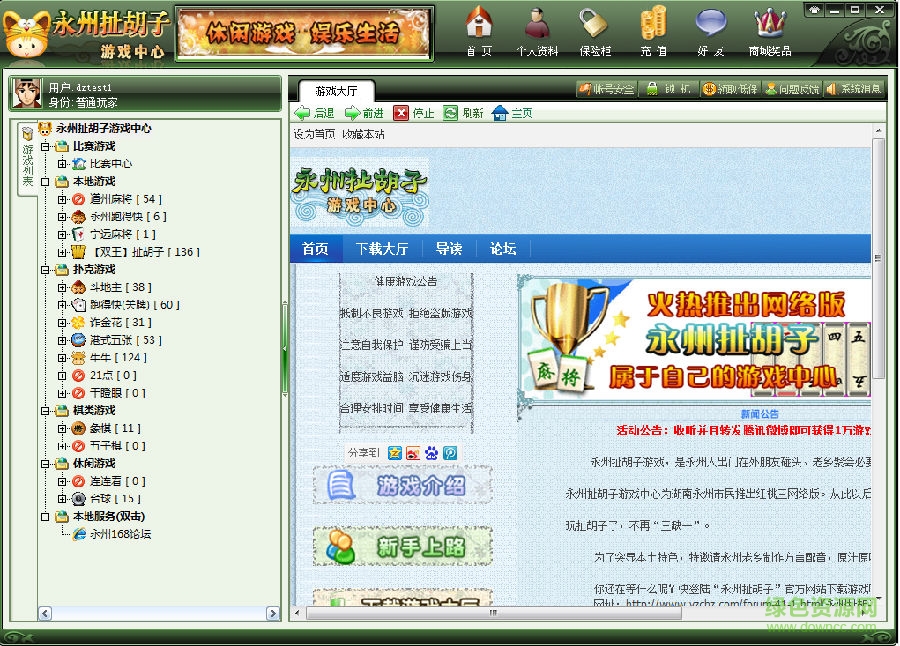The width and height of the screenshot is (900, 646).
Task: Expand the 道州麻将 game entry
Action: (x=62, y=199)
